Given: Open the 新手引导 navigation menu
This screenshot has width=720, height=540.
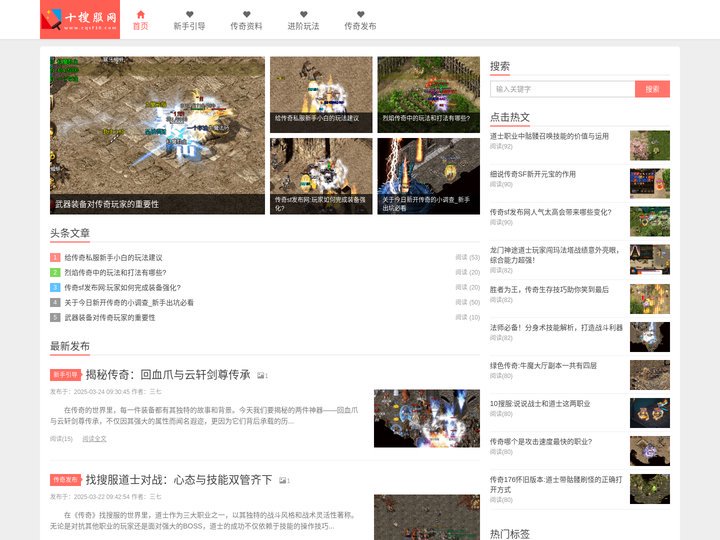Looking at the screenshot, I should click(189, 26).
